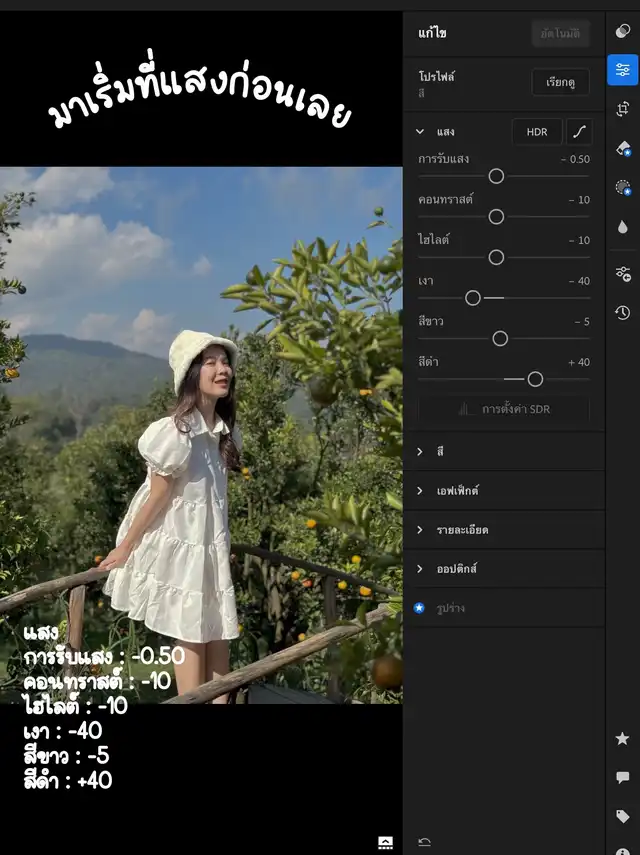Open the version history clock icon
Image resolution: width=640 pixels, height=855 pixels.
coord(623,313)
